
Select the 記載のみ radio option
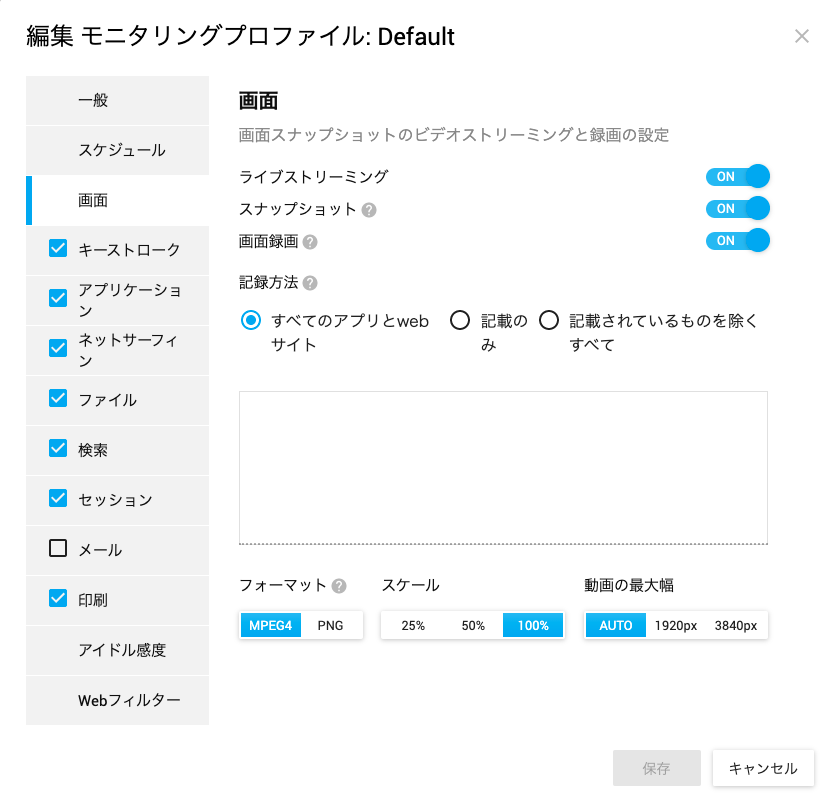[460, 321]
